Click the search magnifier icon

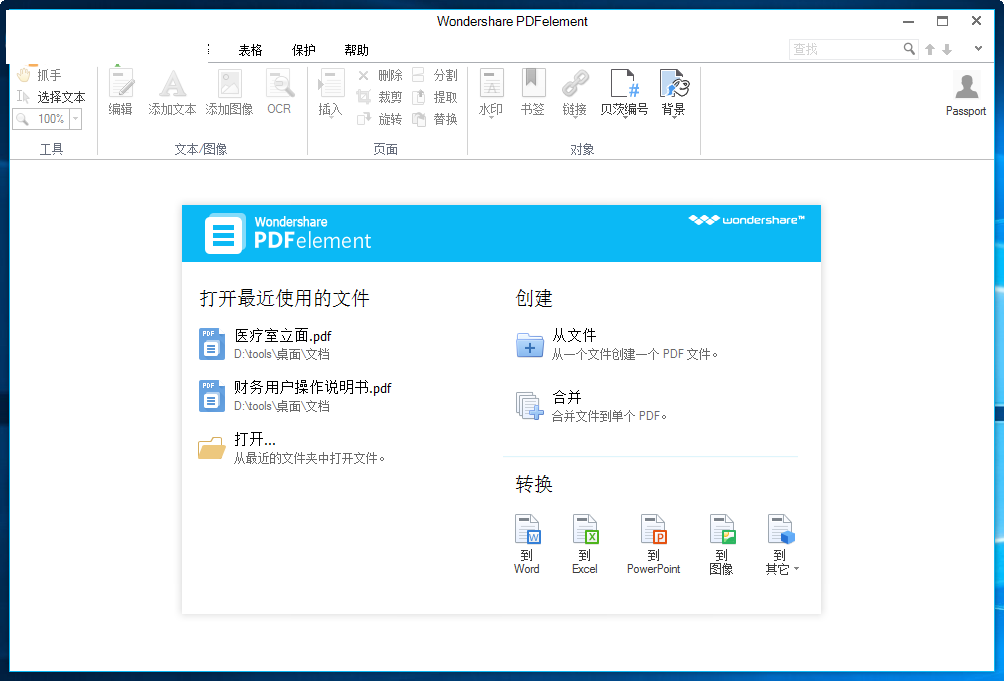[909, 49]
